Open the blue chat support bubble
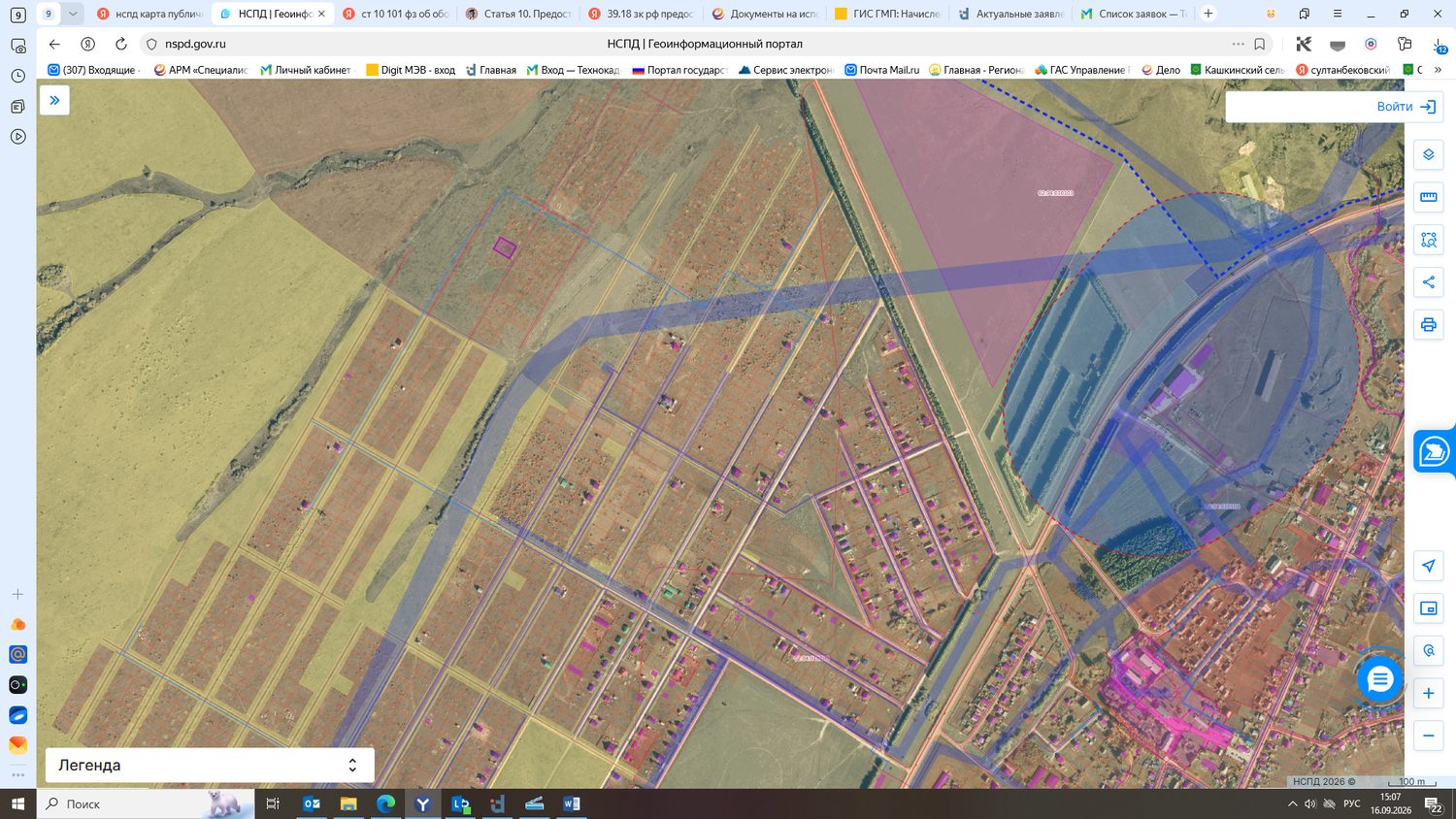The width and height of the screenshot is (1456, 819). (x=1379, y=679)
